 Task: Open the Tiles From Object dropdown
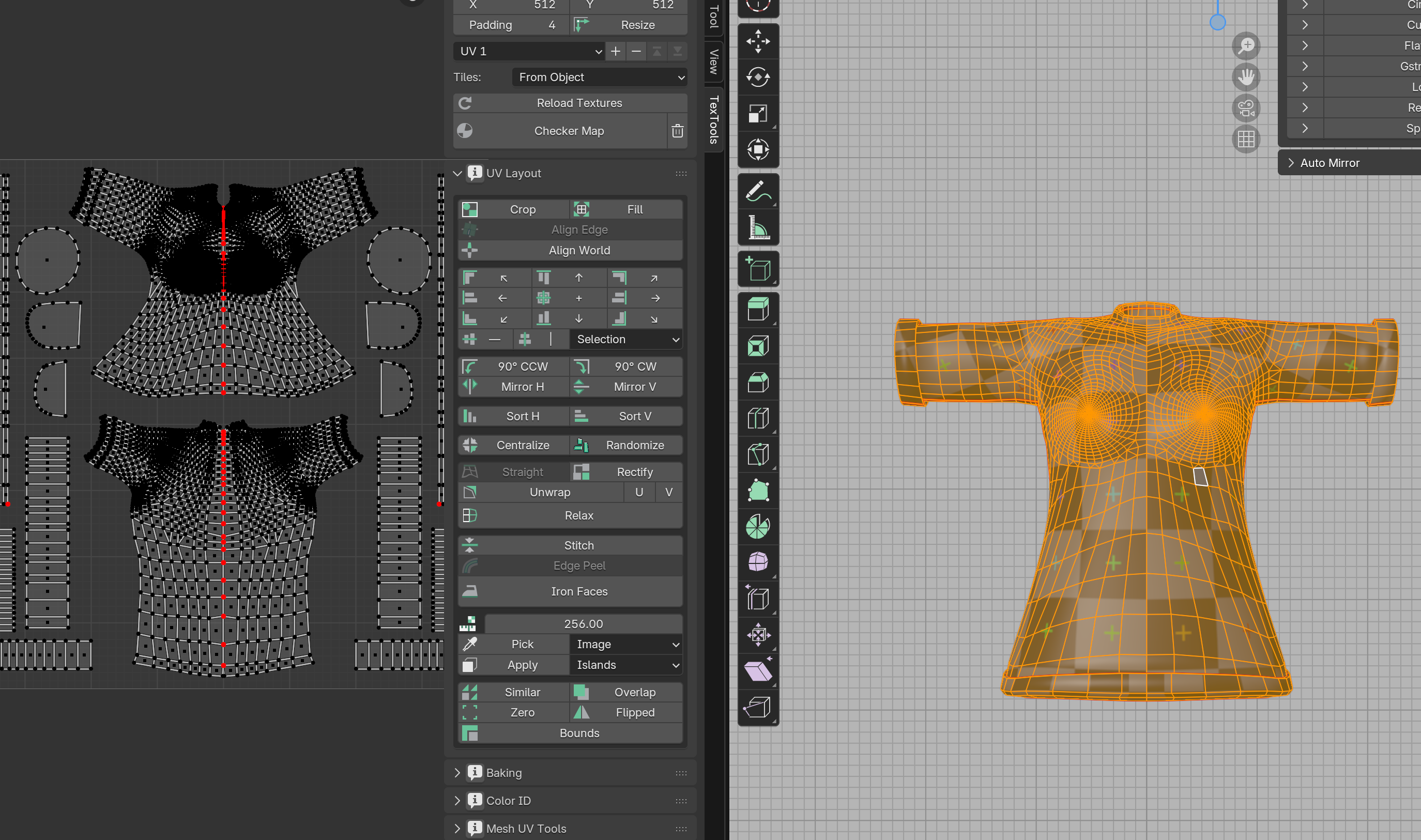[x=599, y=77]
